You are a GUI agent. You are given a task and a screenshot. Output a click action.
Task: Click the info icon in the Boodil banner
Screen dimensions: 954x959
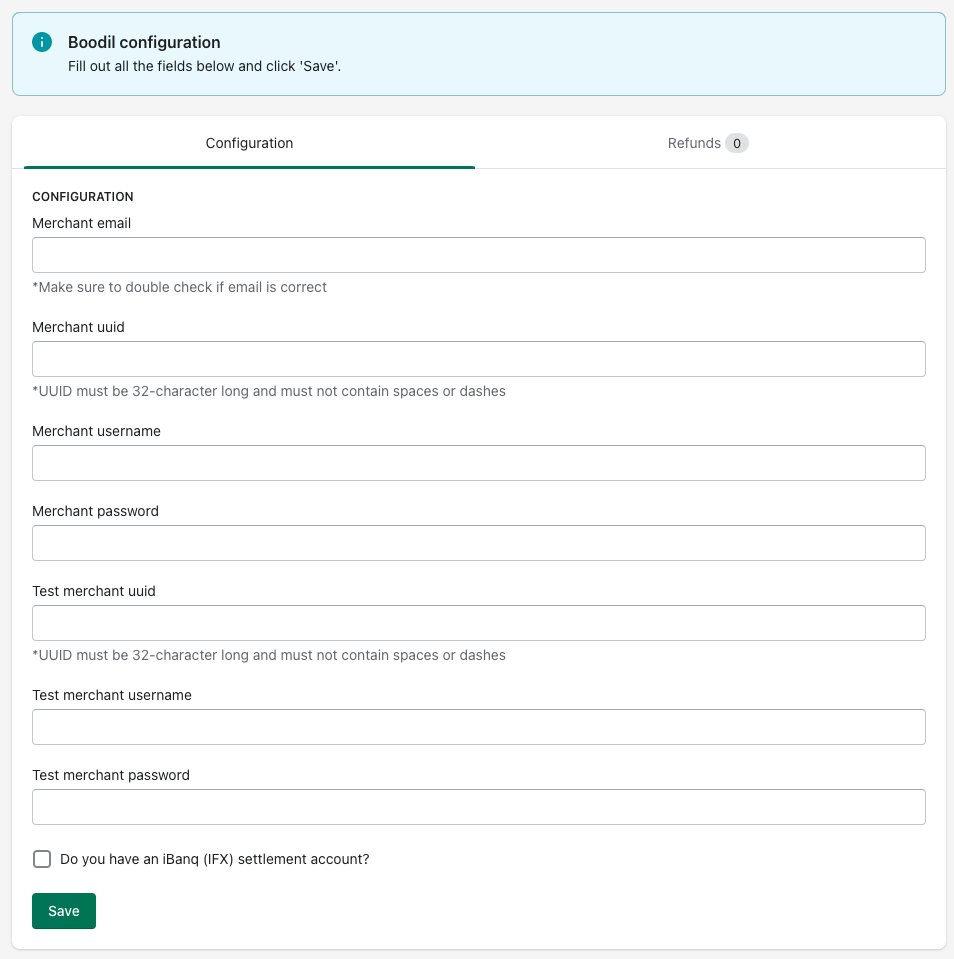coord(42,42)
